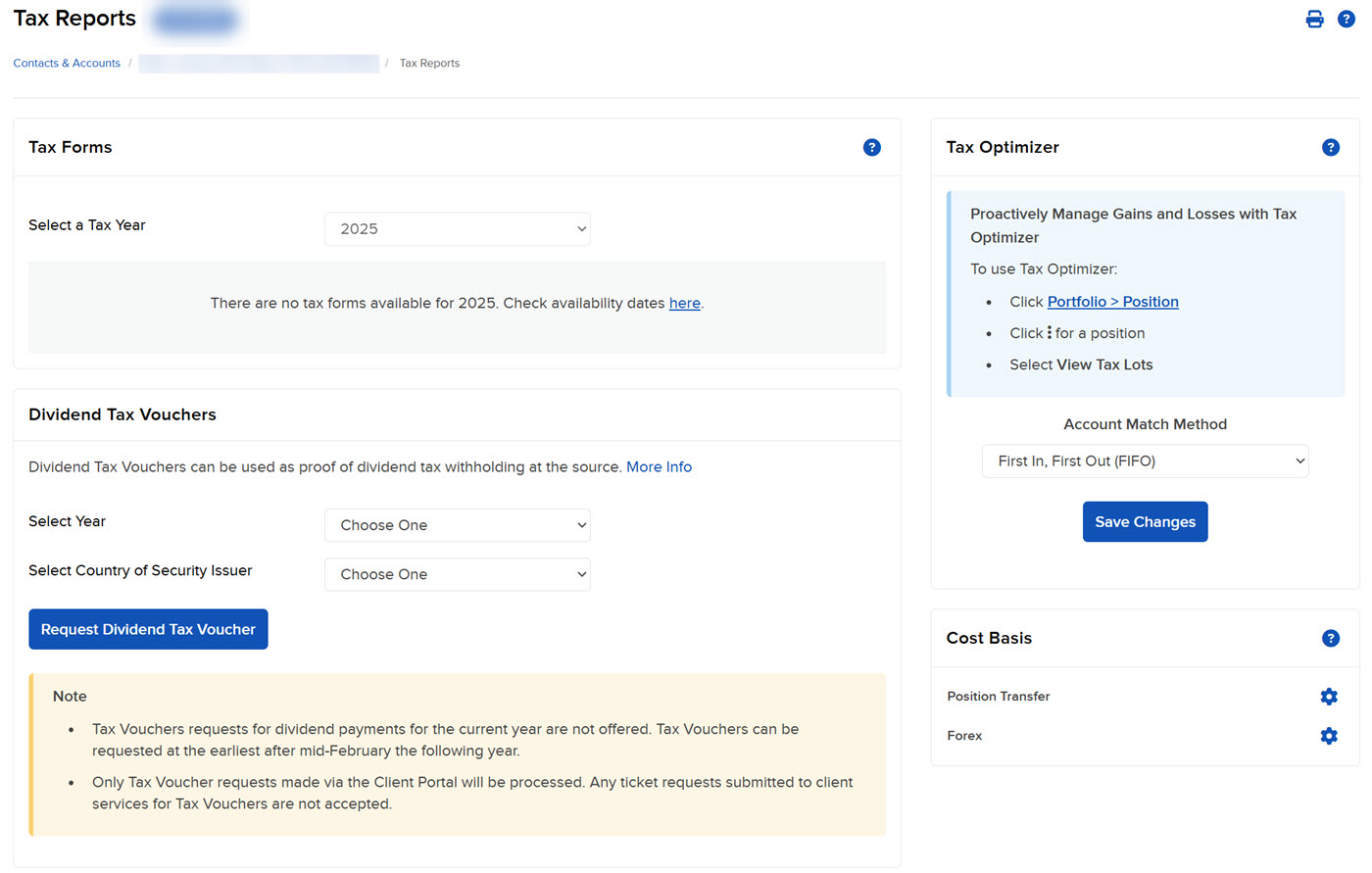This screenshot has width=1372, height=873.
Task: Open help from the top-right question mark
Action: click(x=1347, y=18)
